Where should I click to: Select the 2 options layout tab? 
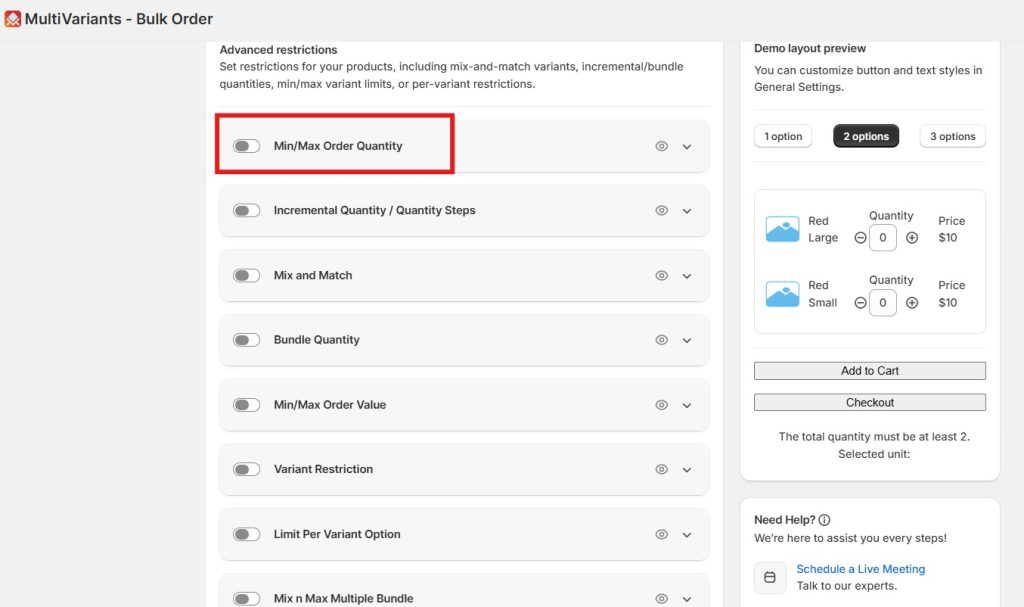[866, 136]
